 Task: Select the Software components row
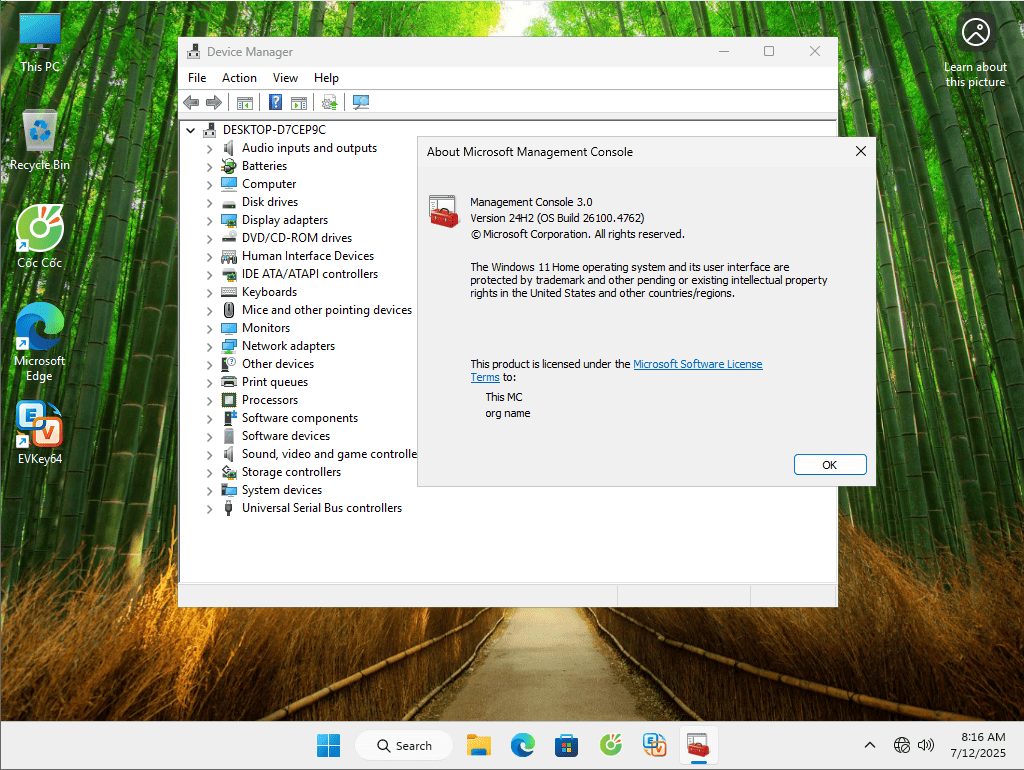[300, 418]
